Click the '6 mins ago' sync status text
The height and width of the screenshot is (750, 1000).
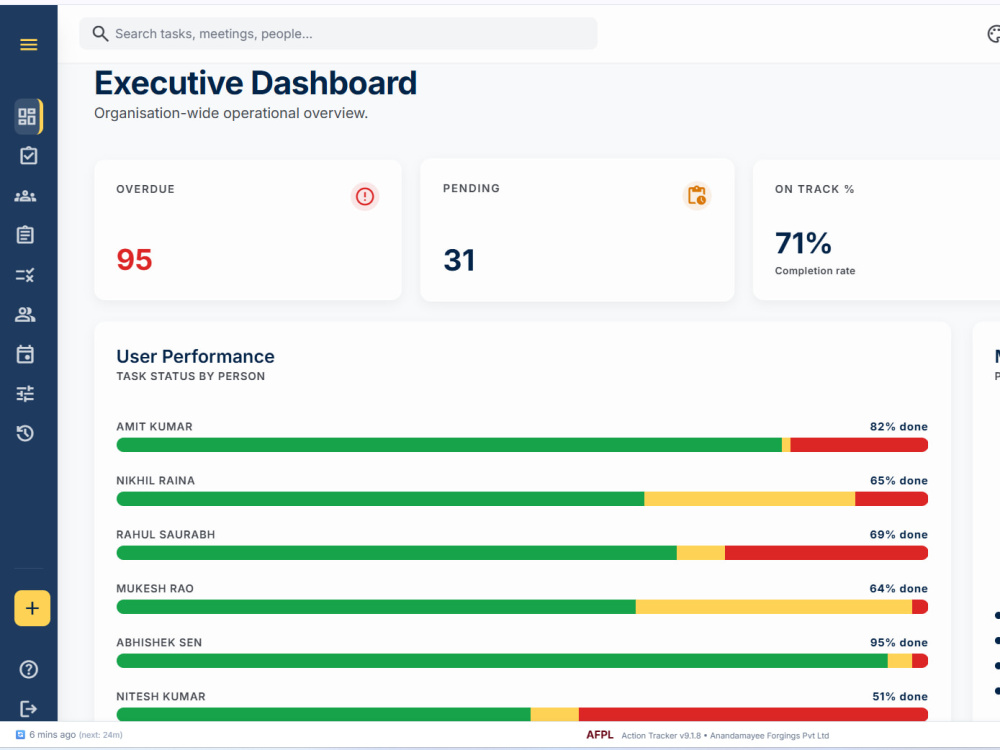[52, 735]
